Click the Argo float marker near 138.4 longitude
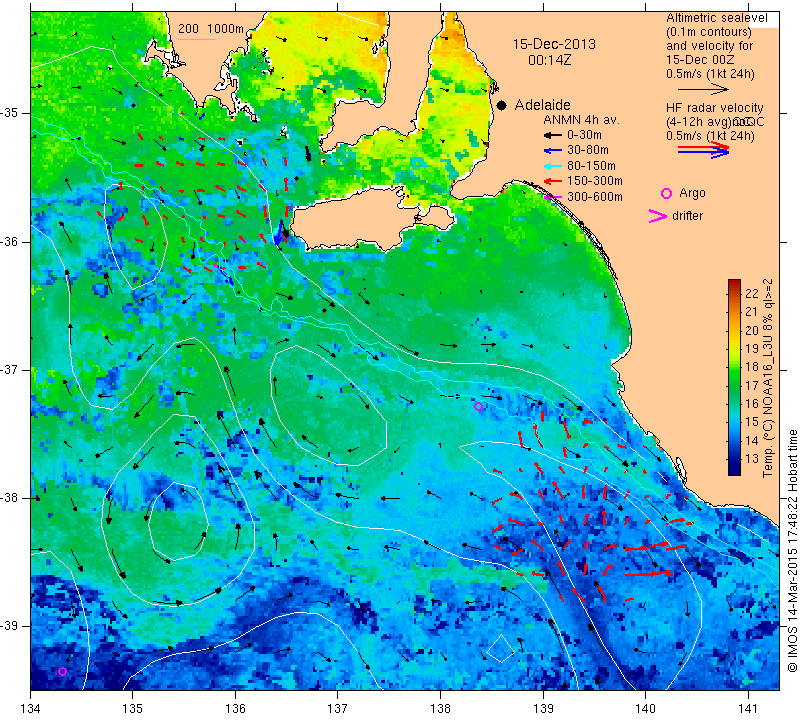Viewport: 800px width, 720px height. 478,407
